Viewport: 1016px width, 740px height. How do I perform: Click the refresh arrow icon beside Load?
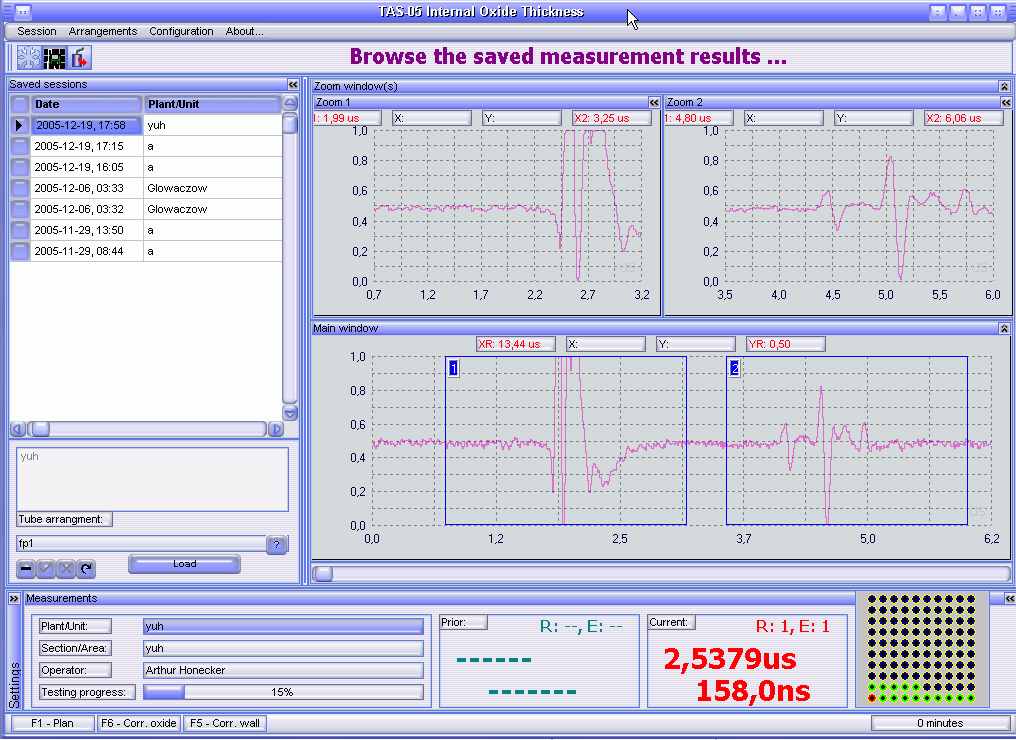86,569
